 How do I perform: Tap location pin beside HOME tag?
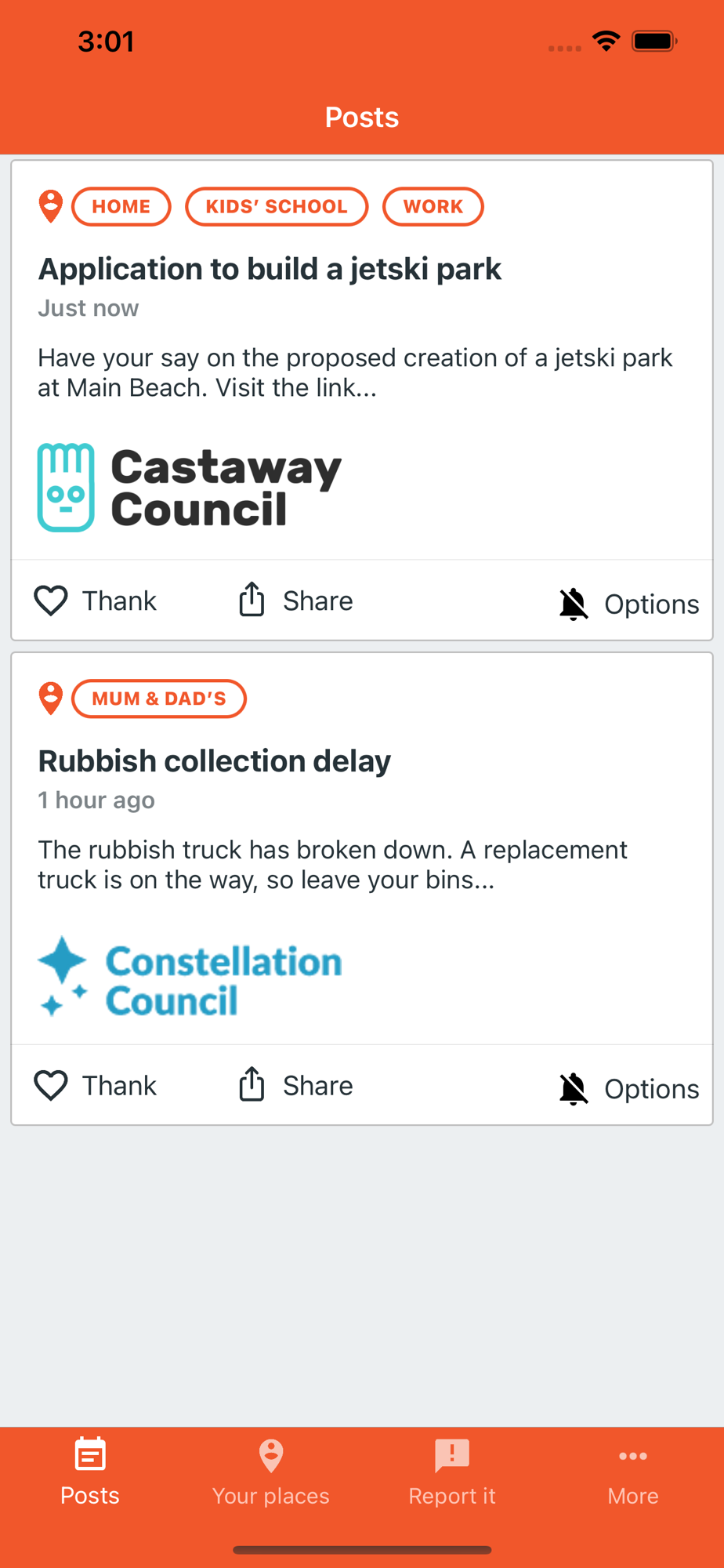(51, 206)
